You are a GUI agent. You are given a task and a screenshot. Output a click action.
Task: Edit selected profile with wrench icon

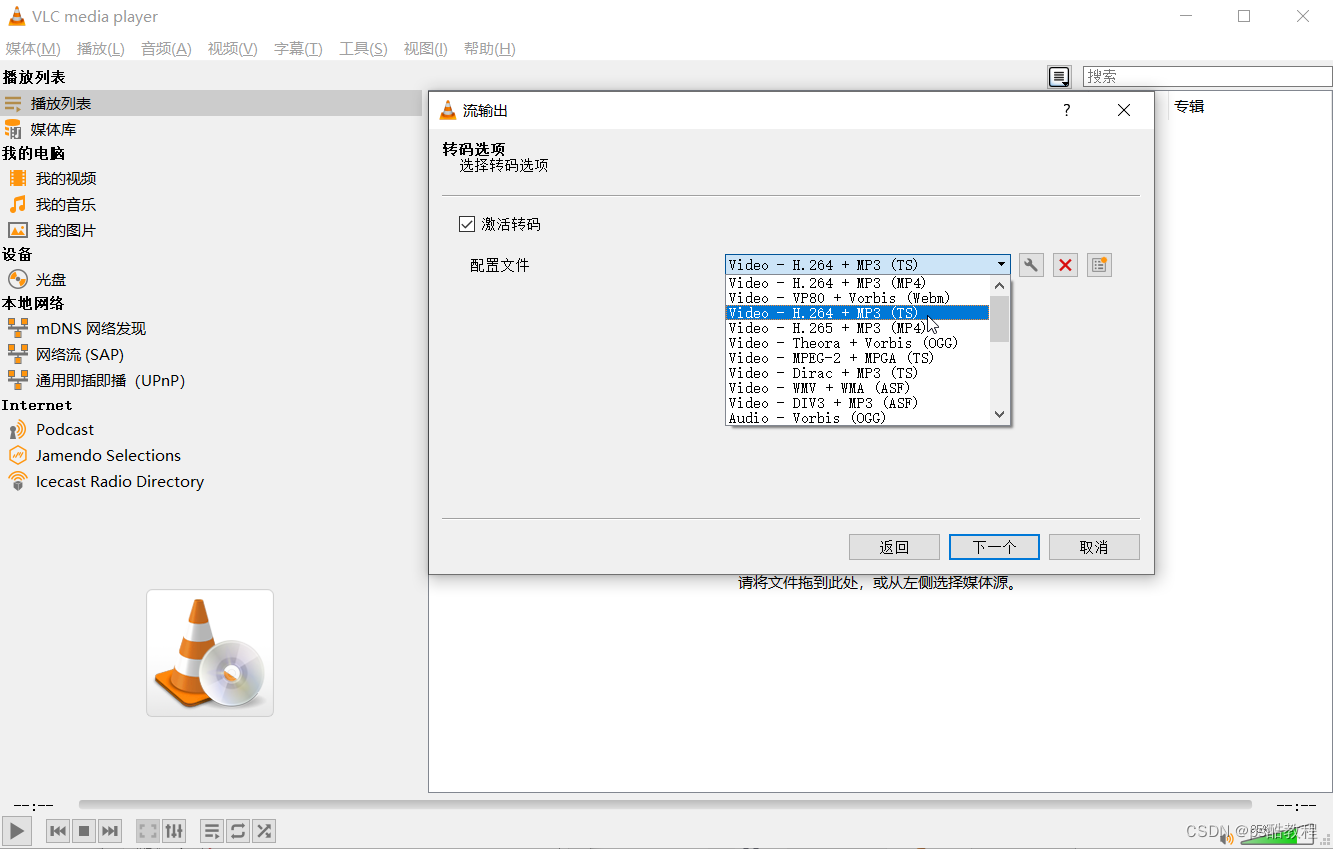1031,265
